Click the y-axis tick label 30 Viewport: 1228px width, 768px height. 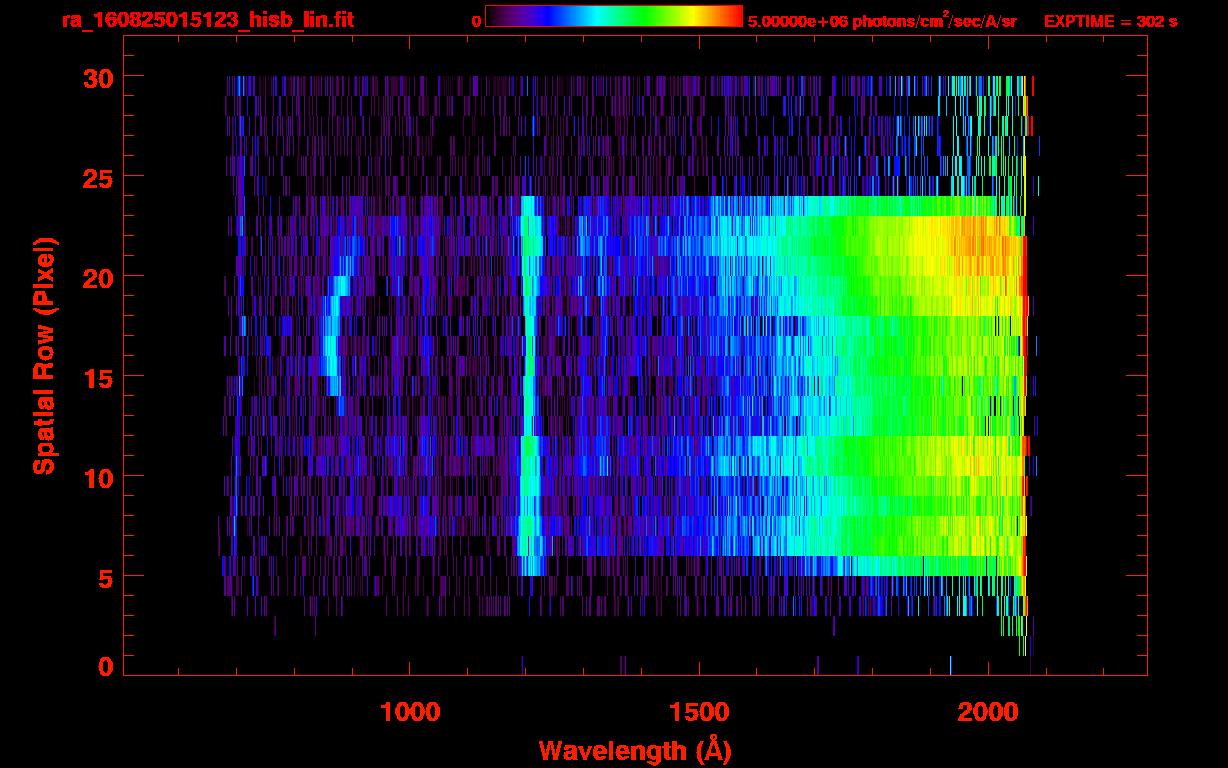point(97,77)
